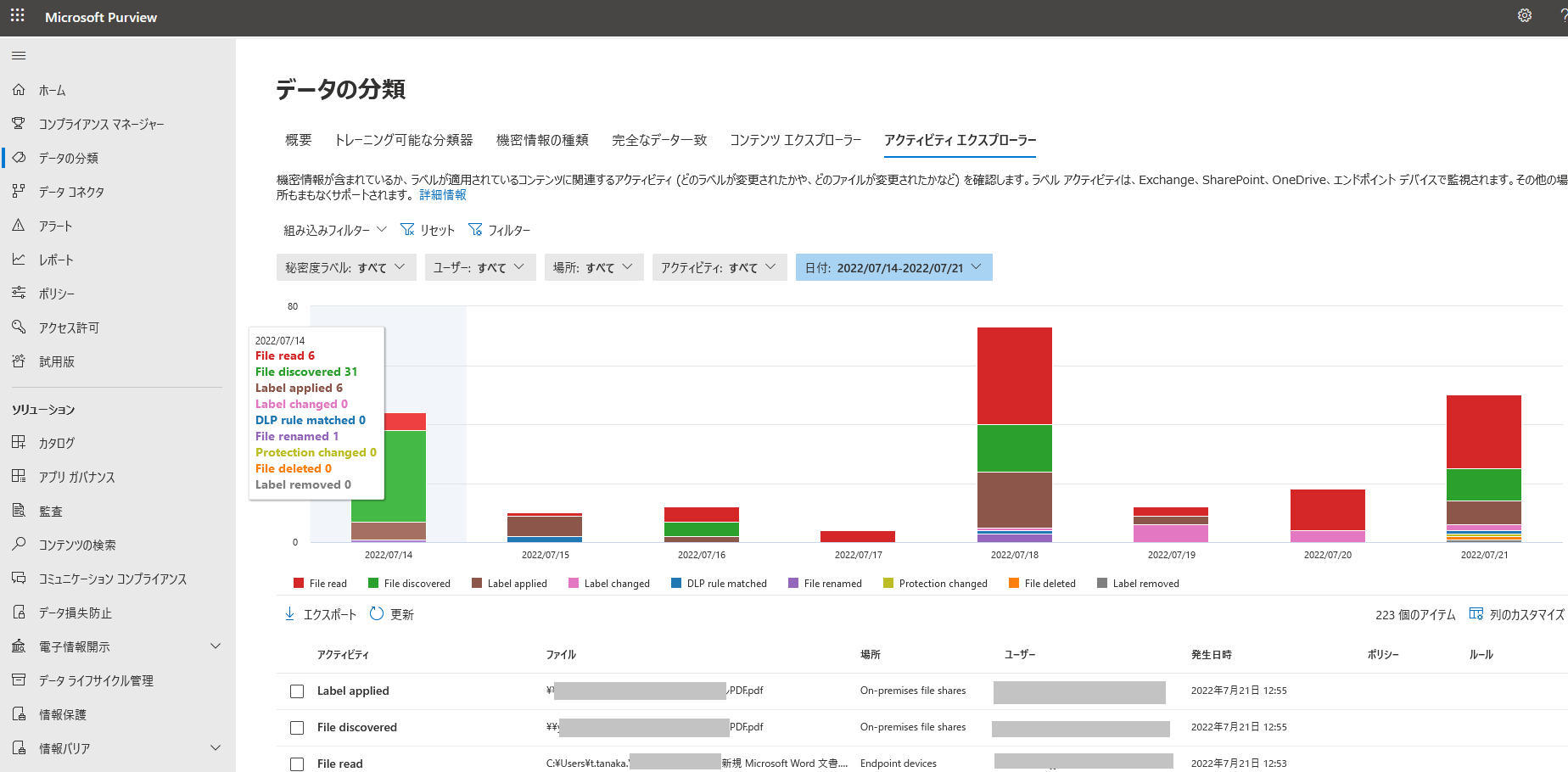Viewport: 1568px width, 772px height.
Task: Open the 場所 filter dropdown
Action: click(594, 267)
